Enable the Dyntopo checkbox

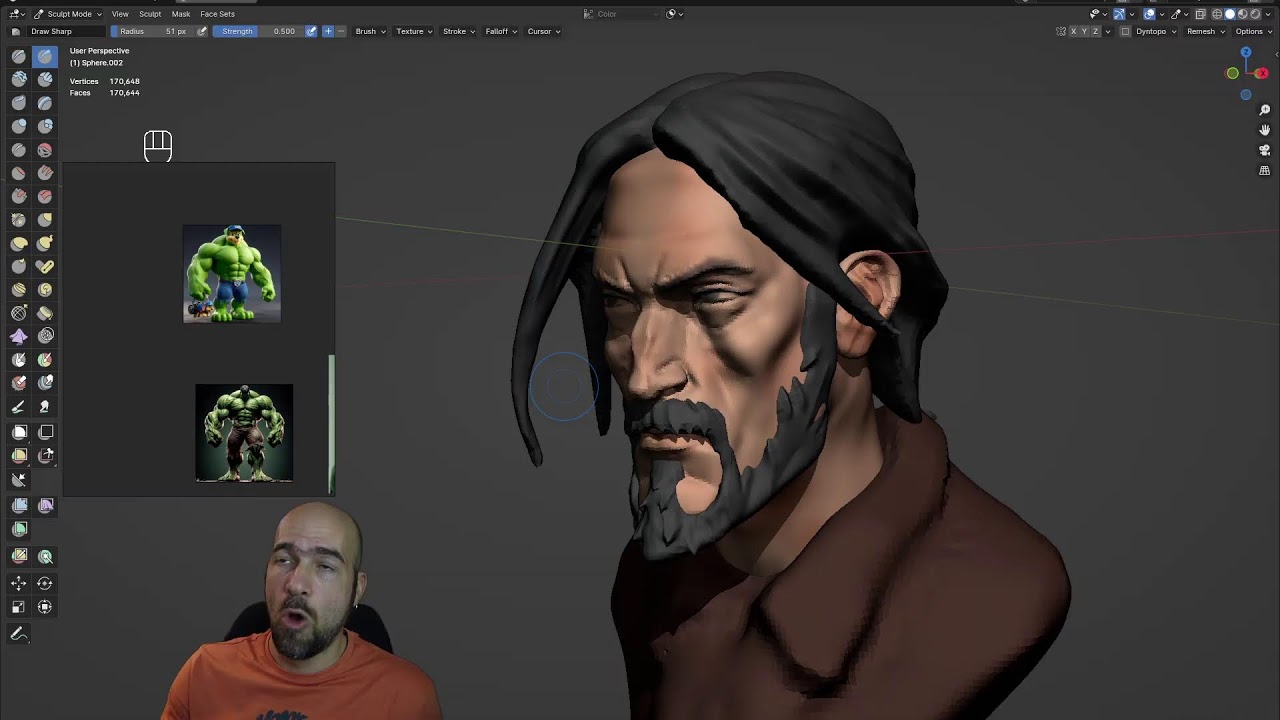(1125, 31)
